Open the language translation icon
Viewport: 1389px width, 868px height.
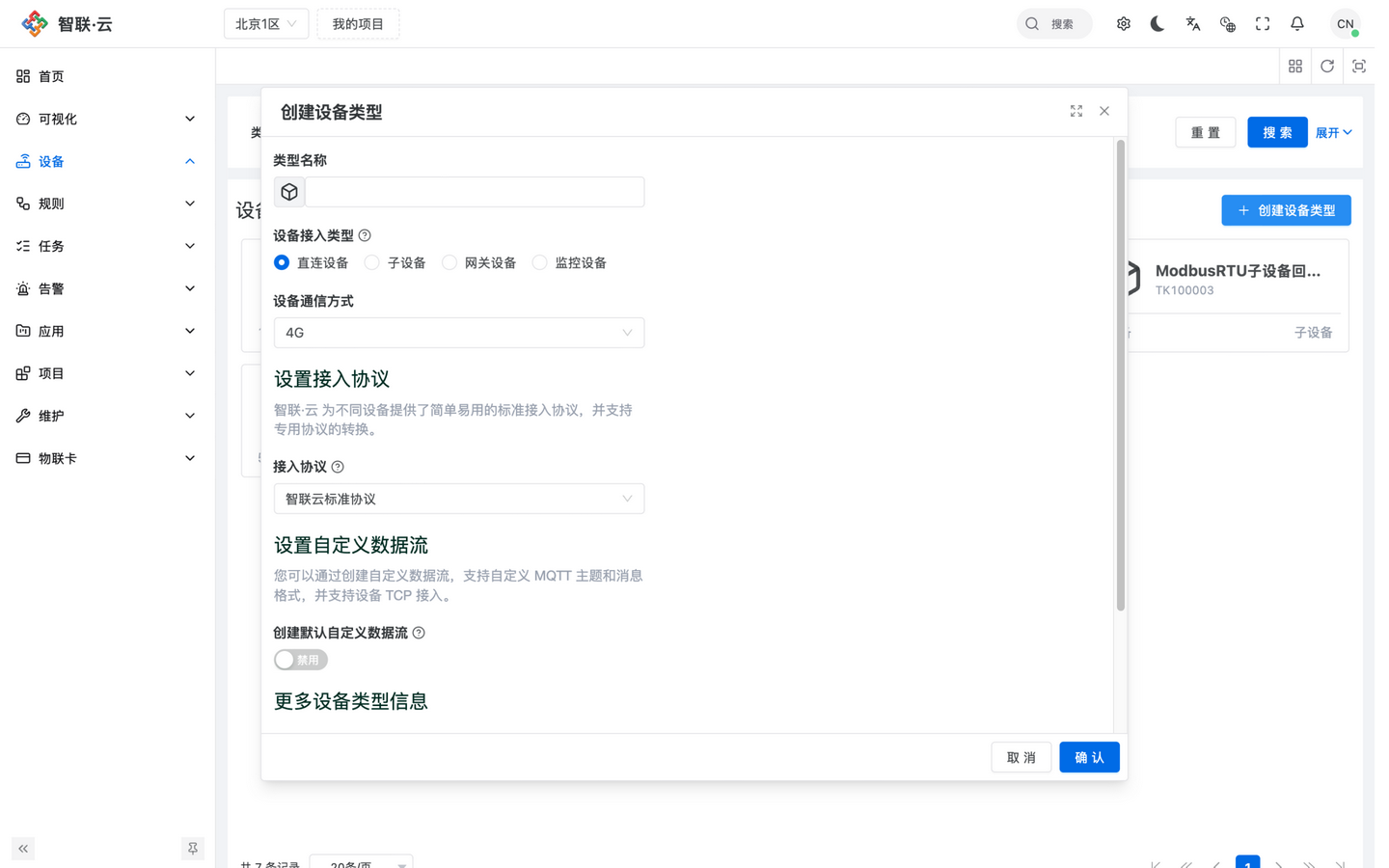[x=1193, y=24]
